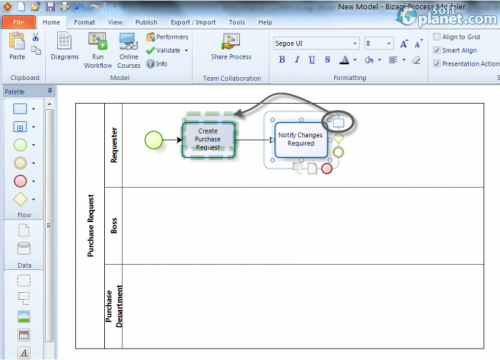Switch to the Home tab

coord(51,22)
